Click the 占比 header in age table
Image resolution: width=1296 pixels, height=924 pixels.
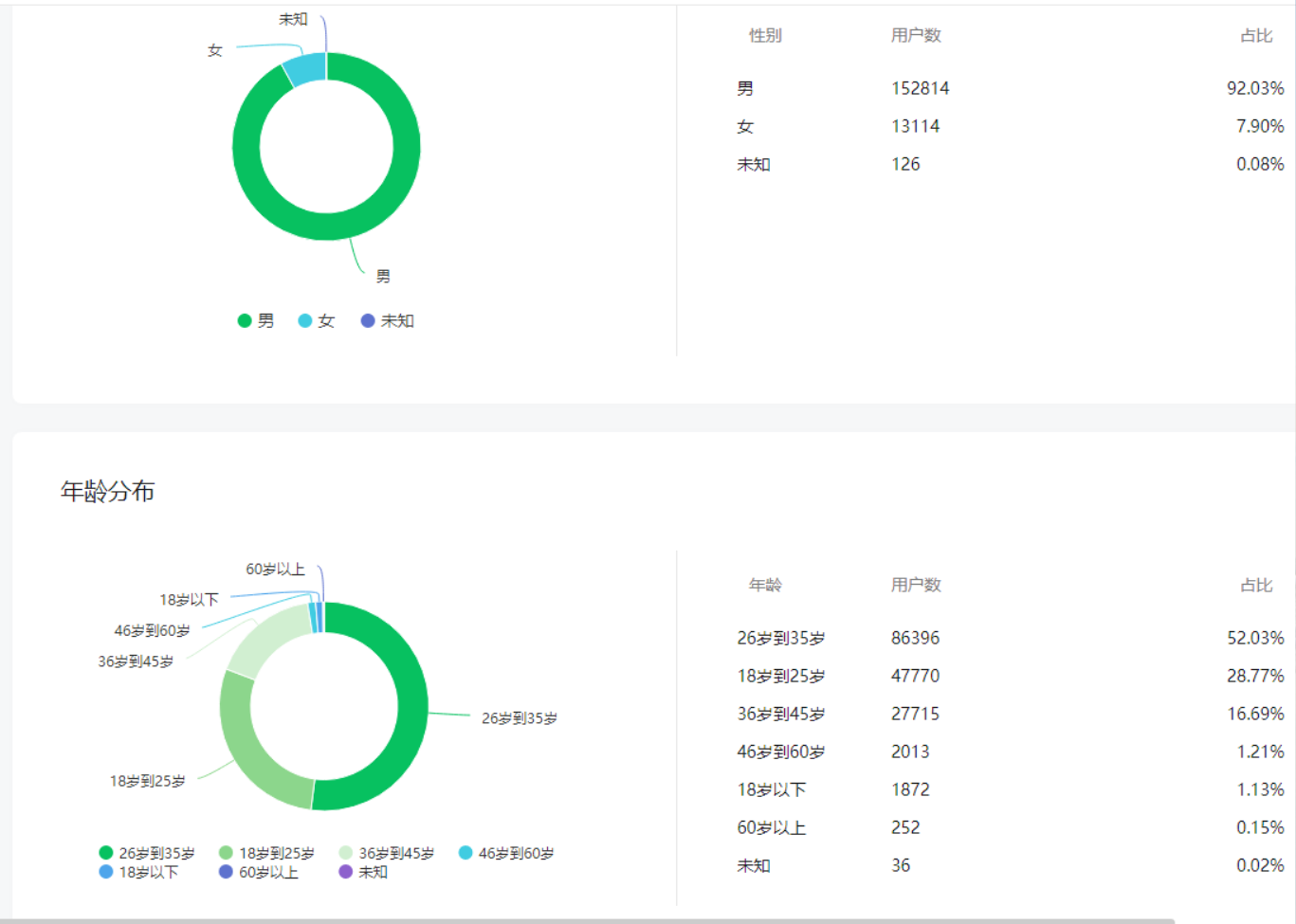tap(1256, 585)
